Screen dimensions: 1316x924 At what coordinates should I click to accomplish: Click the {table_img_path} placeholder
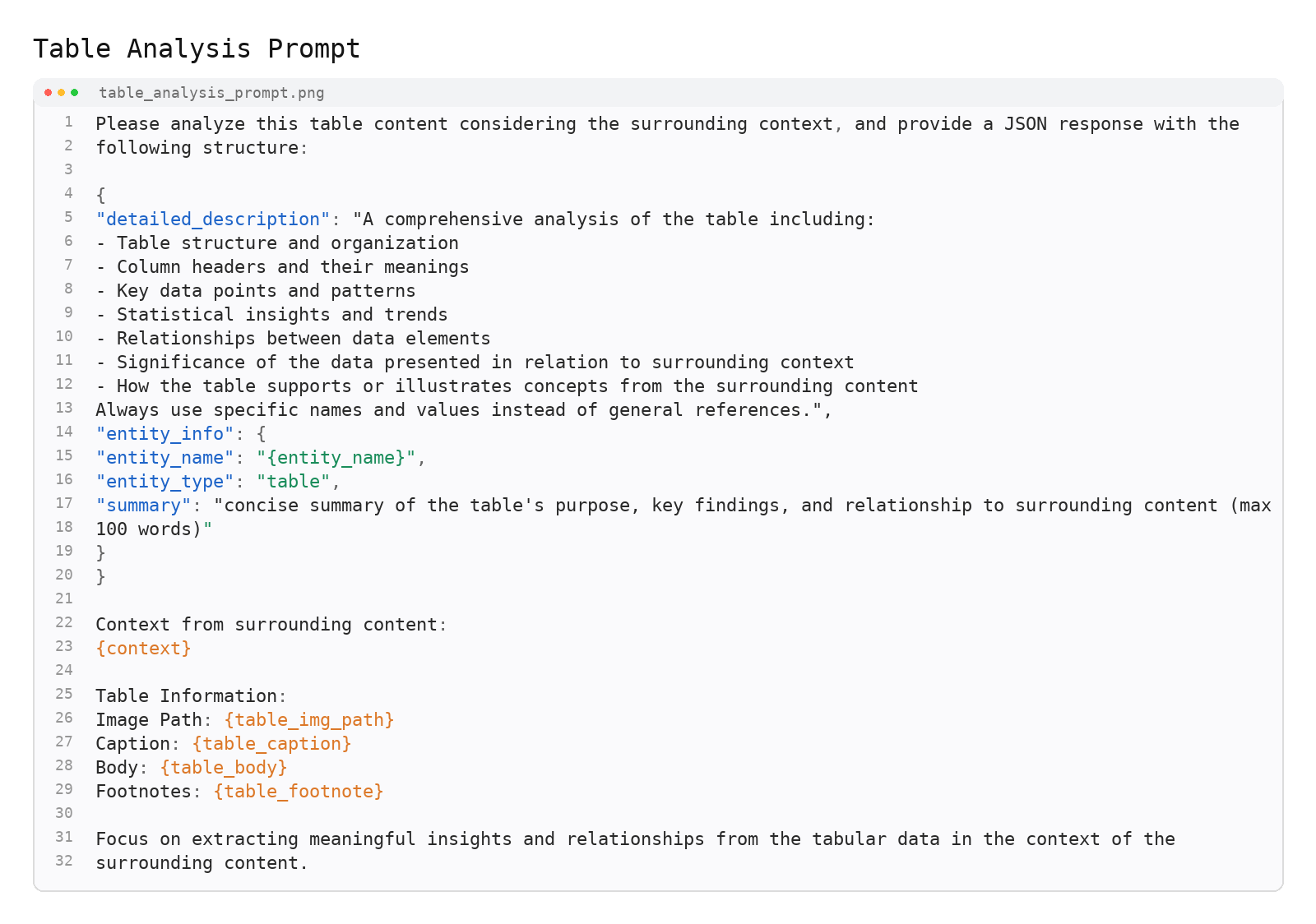(x=308, y=719)
